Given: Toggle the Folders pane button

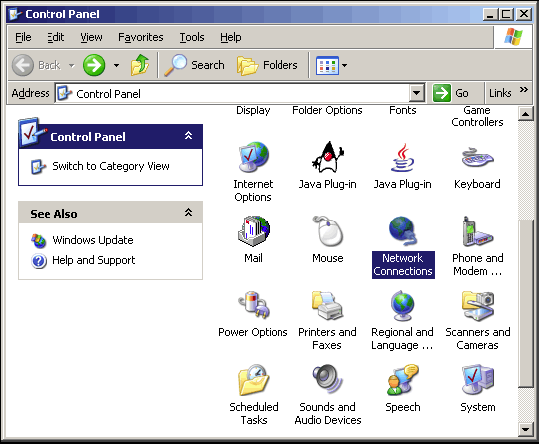Looking at the screenshot, I should tap(267, 65).
